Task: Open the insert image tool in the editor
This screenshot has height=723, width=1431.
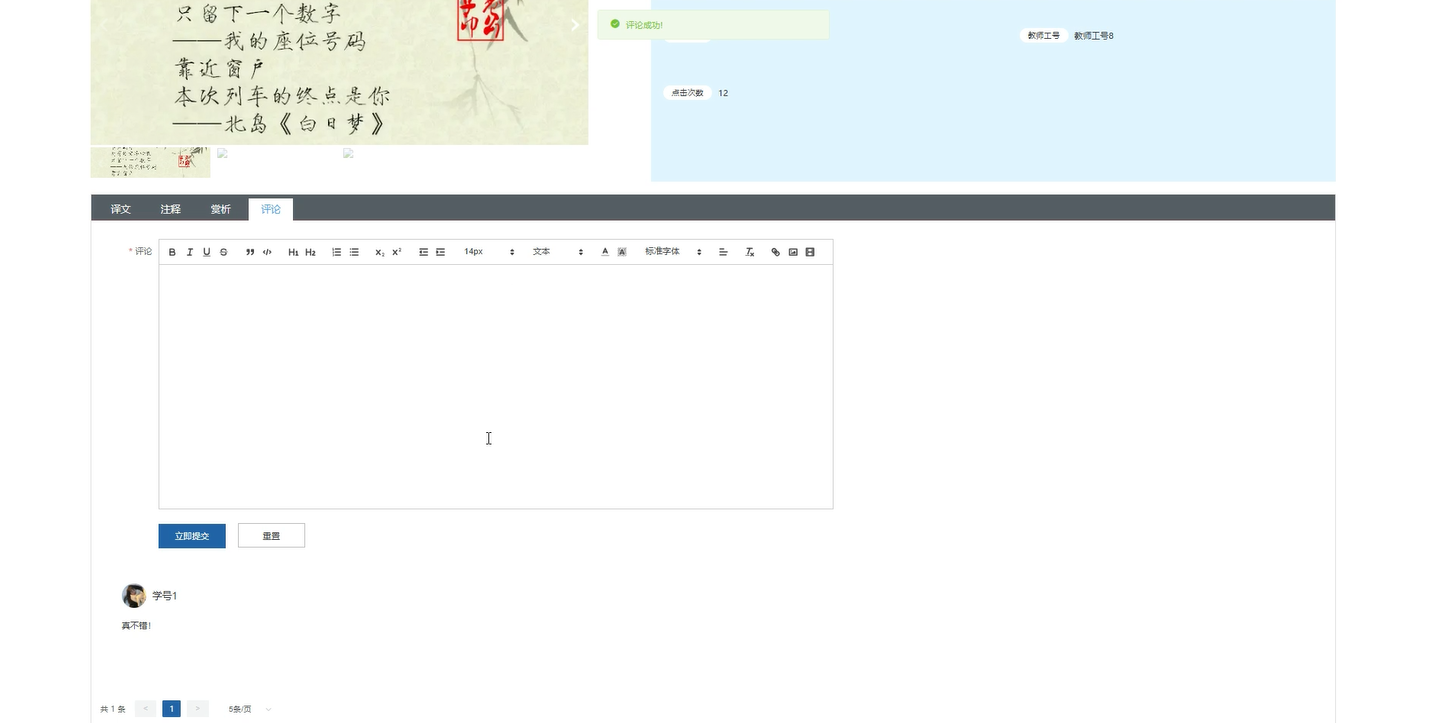Action: click(x=792, y=251)
